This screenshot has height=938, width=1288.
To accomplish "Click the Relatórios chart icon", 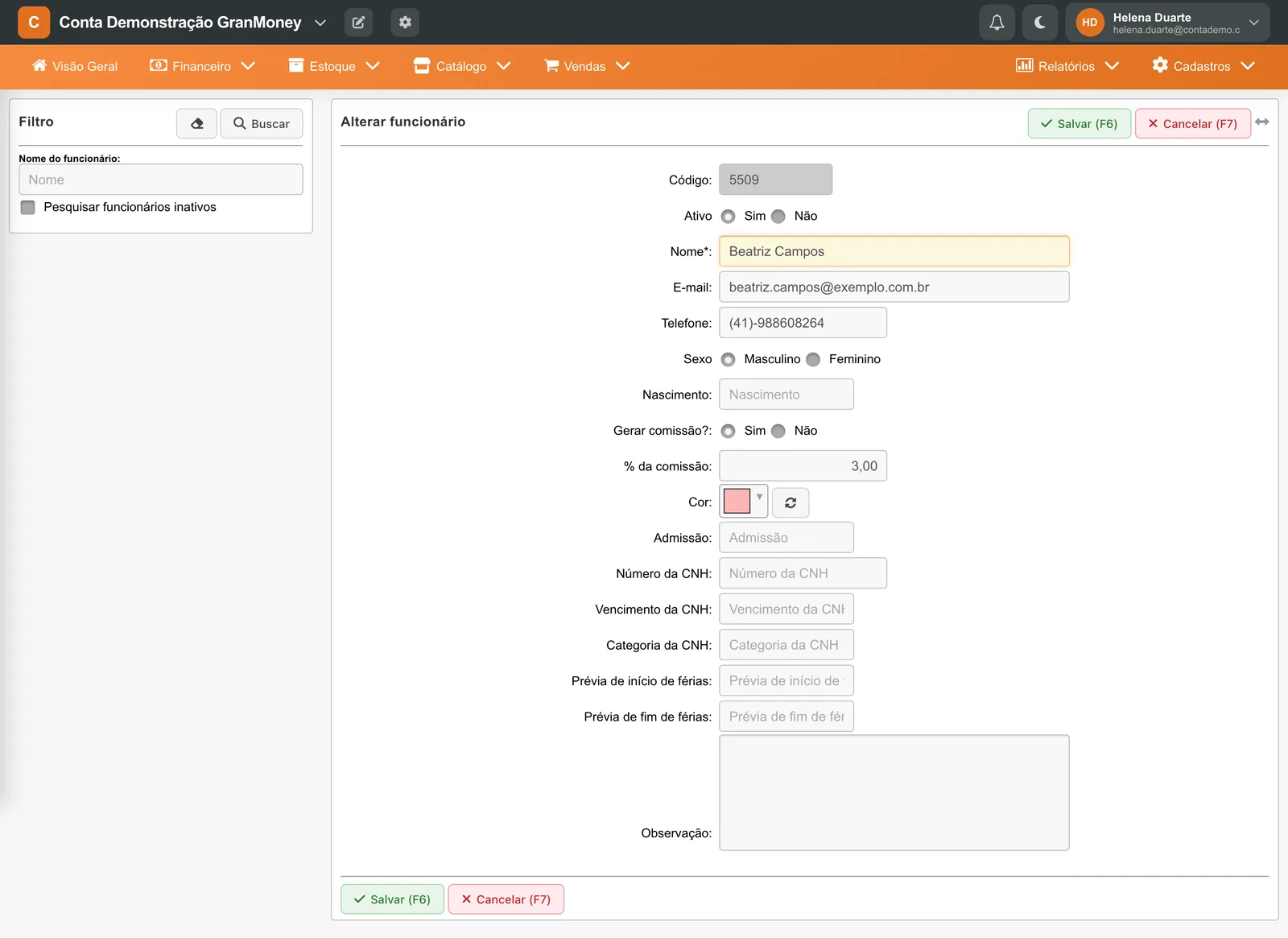I will click(x=1024, y=65).
